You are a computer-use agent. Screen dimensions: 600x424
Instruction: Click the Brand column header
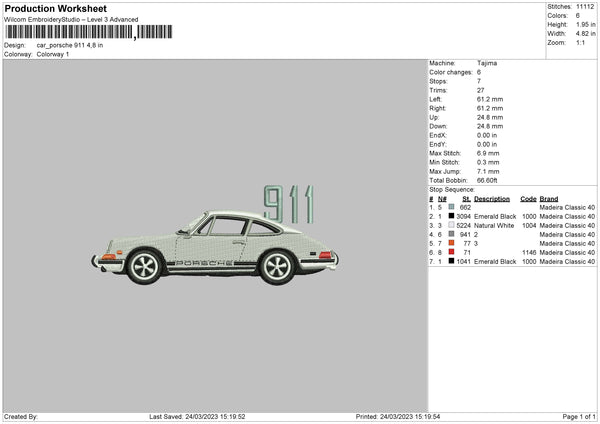(549, 198)
